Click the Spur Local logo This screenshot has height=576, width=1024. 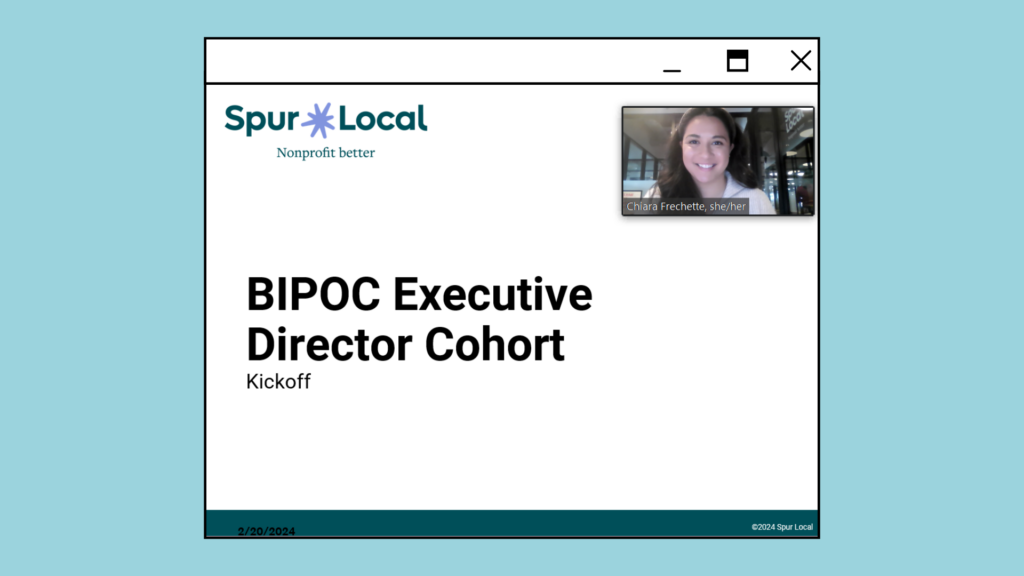coord(325,120)
